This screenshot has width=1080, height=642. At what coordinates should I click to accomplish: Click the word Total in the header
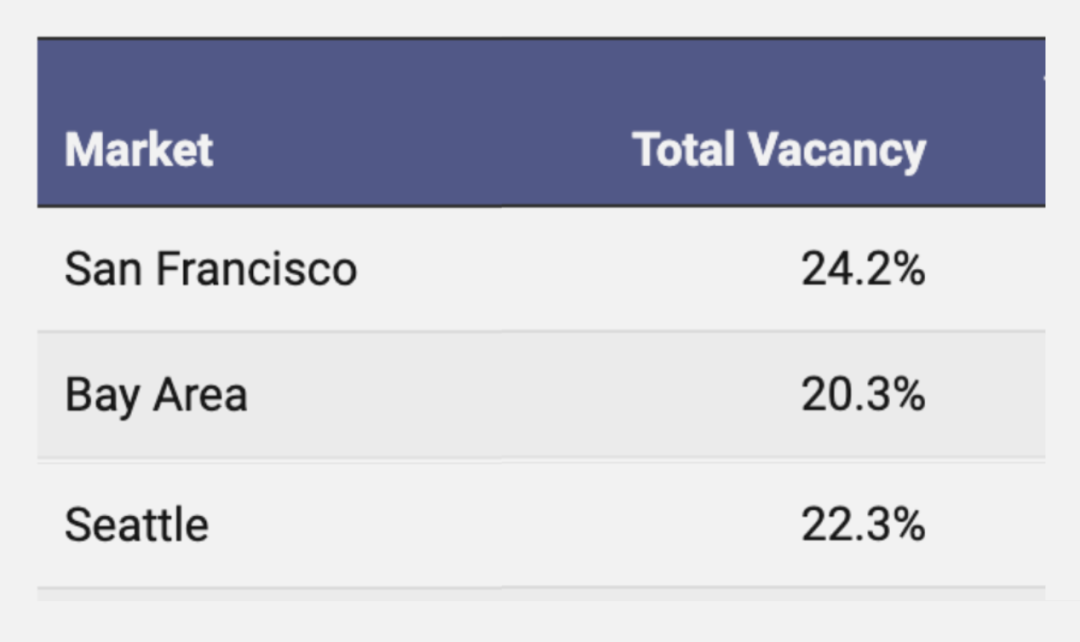pyautogui.click(x=684, y=149)
